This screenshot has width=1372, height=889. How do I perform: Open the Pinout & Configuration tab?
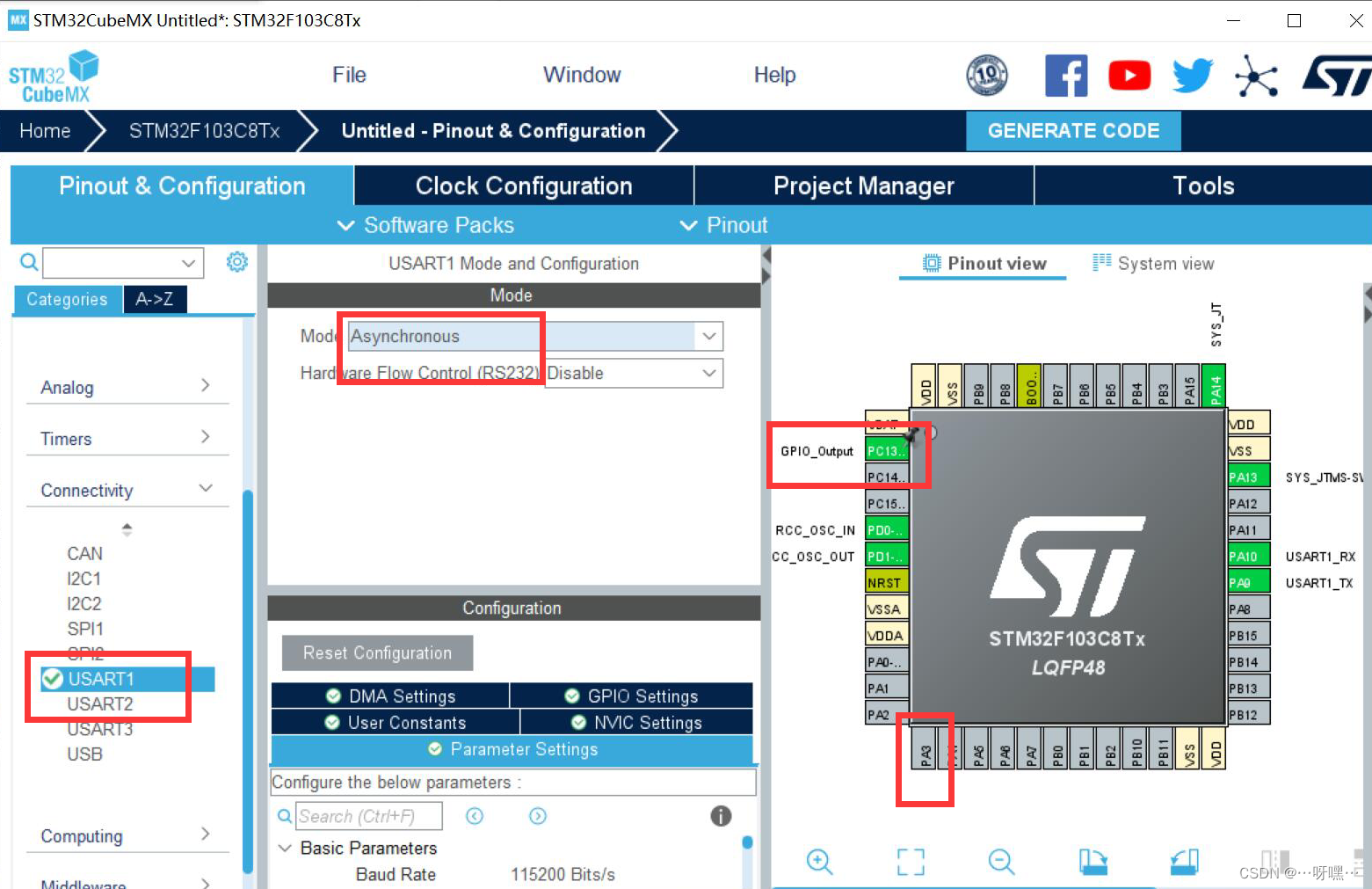(x=182, y=186)
